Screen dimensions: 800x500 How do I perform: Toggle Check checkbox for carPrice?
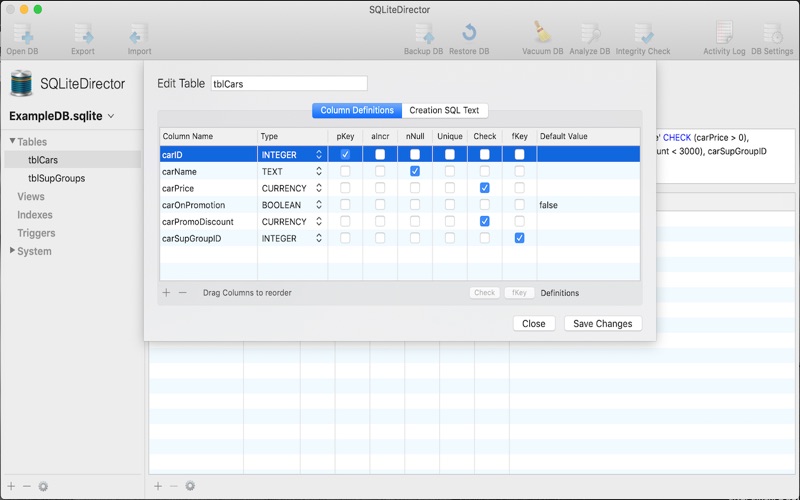485,188
